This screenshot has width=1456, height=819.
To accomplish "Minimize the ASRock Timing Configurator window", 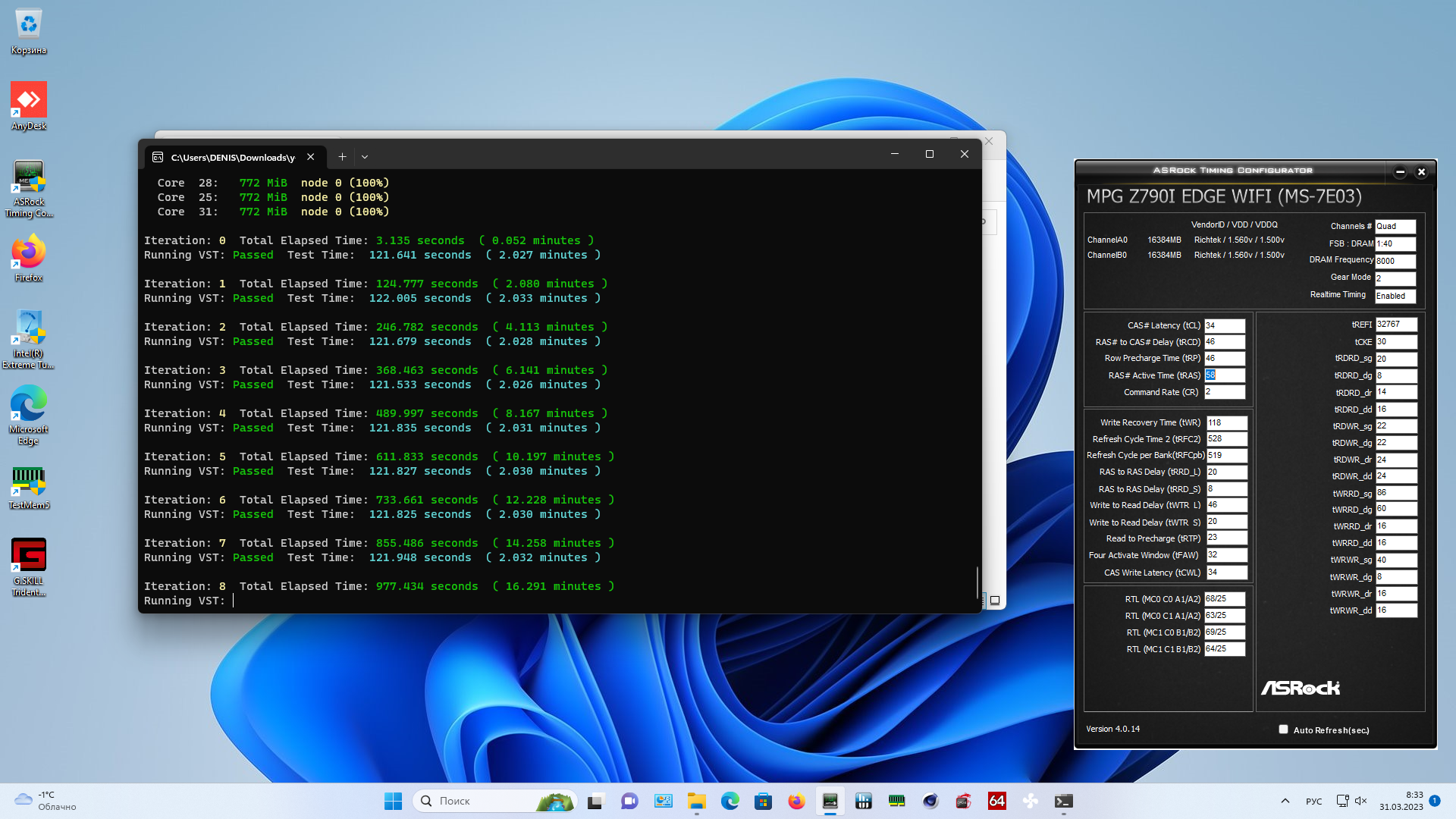I will point(1400,172).
